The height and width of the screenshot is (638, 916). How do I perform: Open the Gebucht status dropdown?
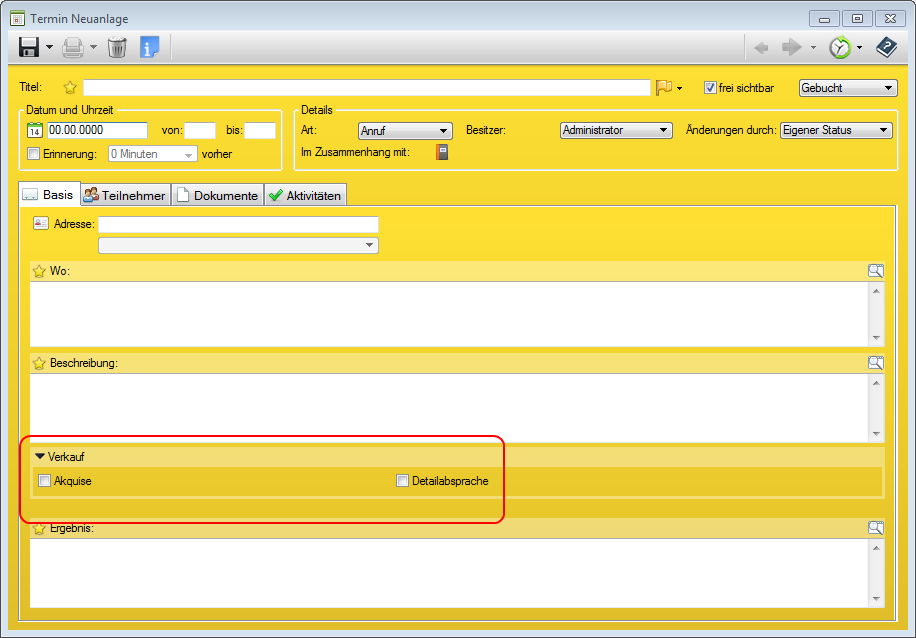click(848, 88)
